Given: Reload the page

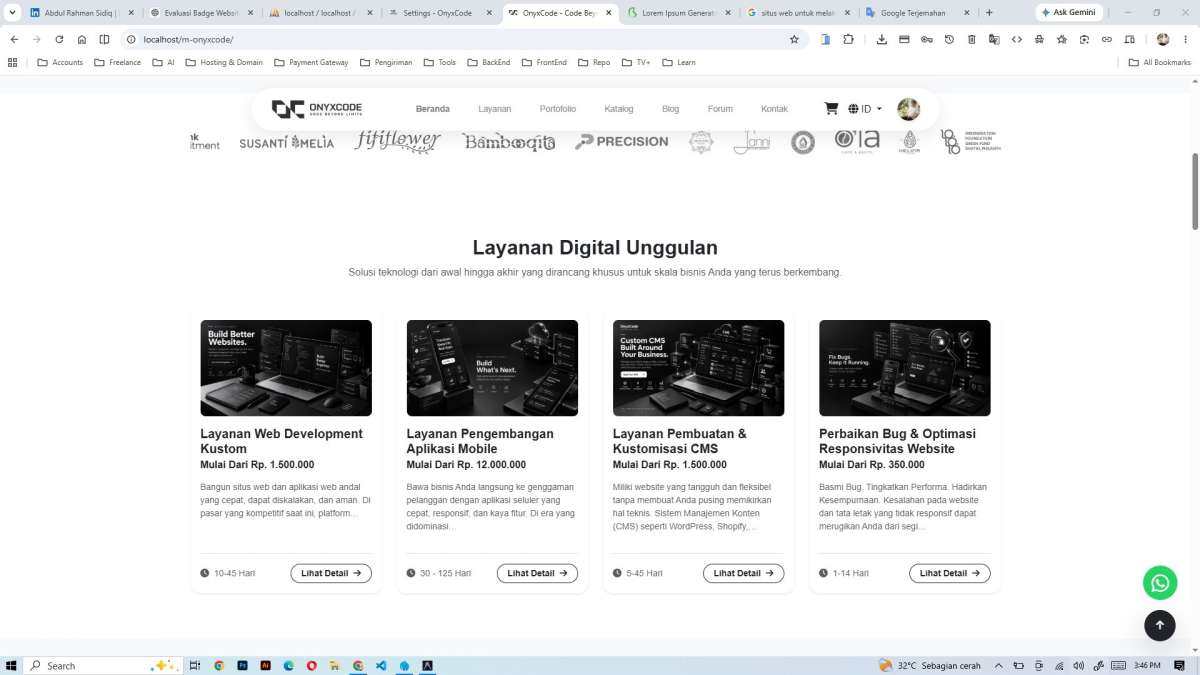Looking at the screenshot, I should [x=59, y=39].
